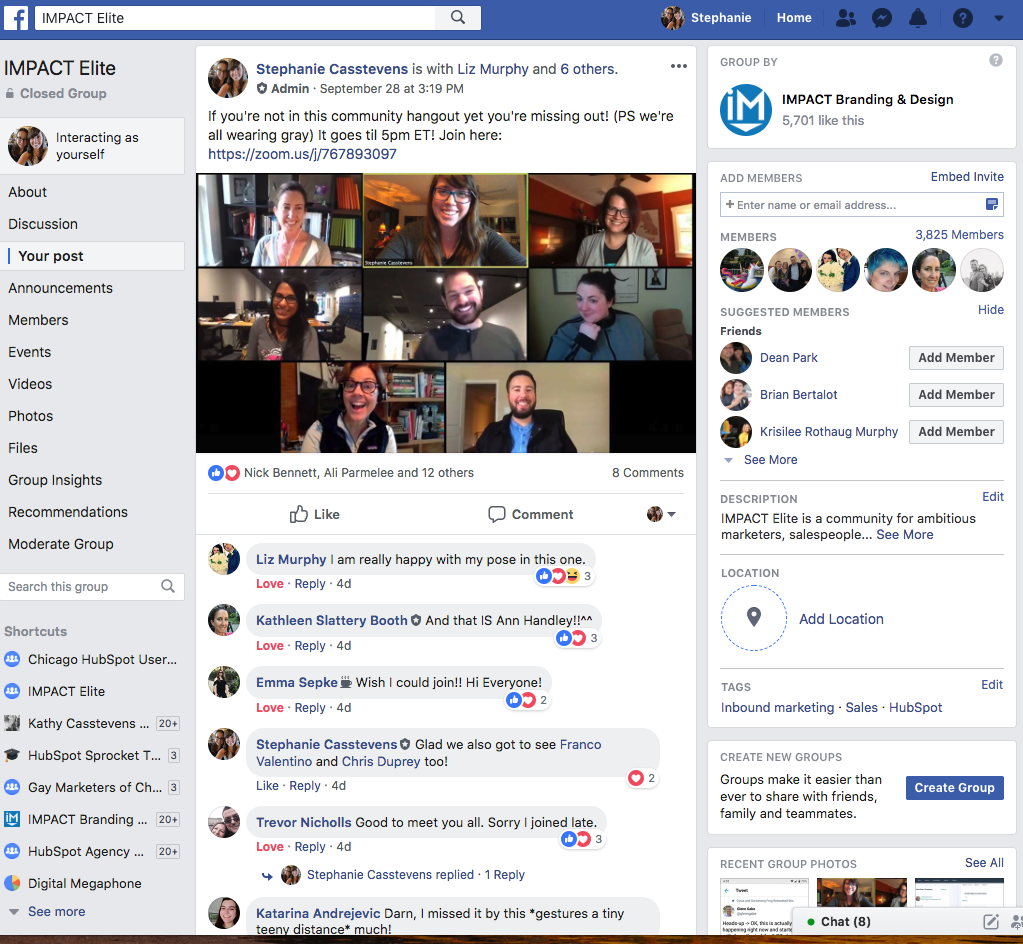
Task: Open HubSpot Sprocket shortcut graduation cap icon
Action: coord(12,755)
